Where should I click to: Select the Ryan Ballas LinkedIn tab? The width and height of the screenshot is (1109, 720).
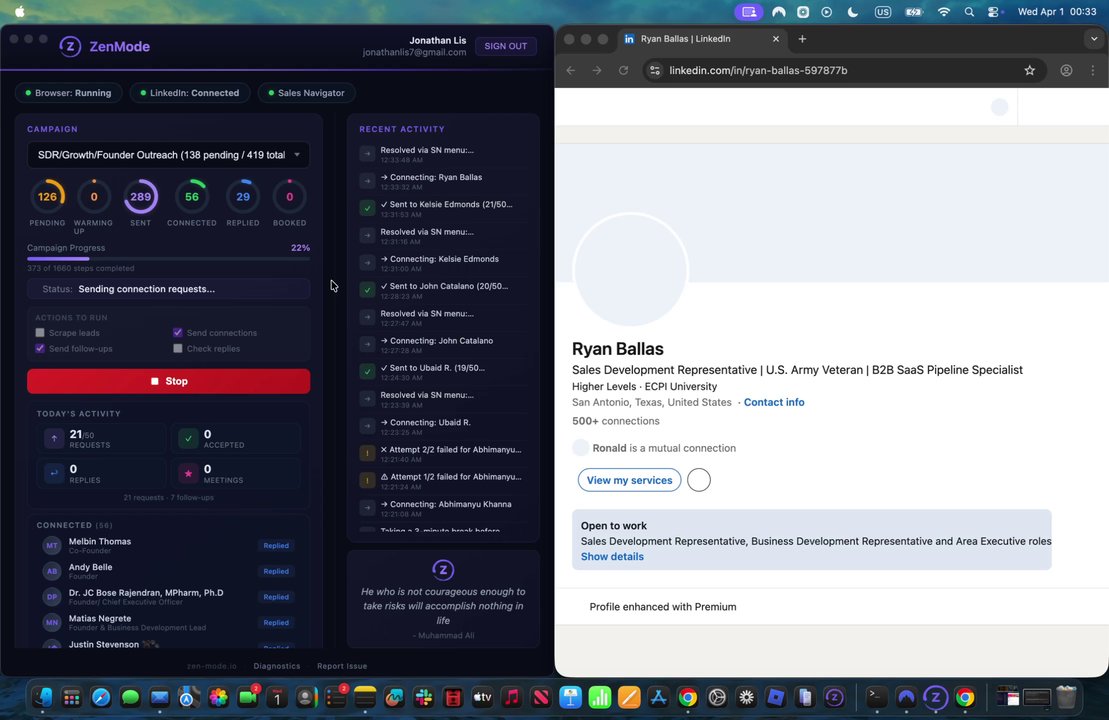tap(700, 39)
